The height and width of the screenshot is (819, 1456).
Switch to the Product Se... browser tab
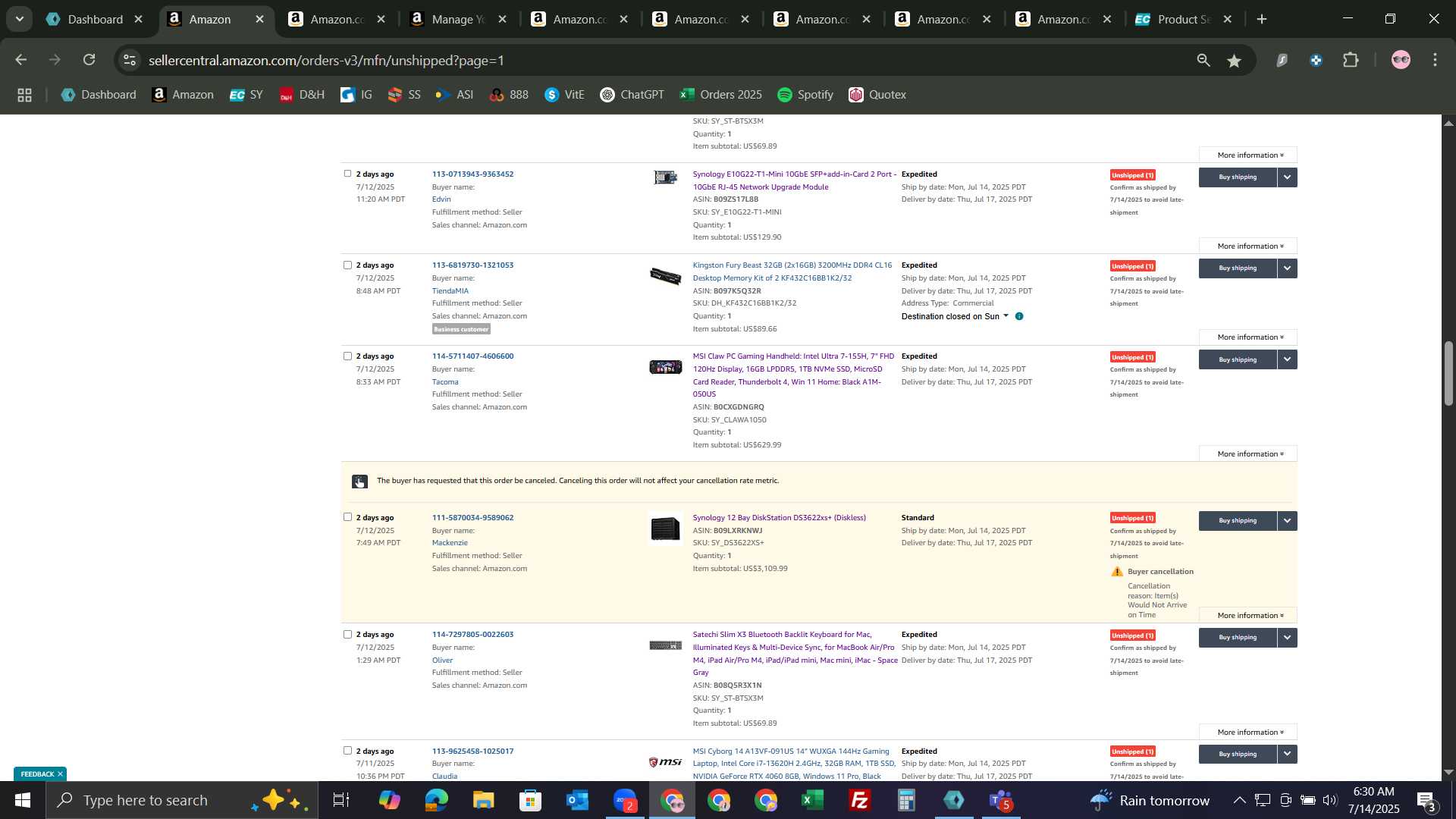[1184, 20]
